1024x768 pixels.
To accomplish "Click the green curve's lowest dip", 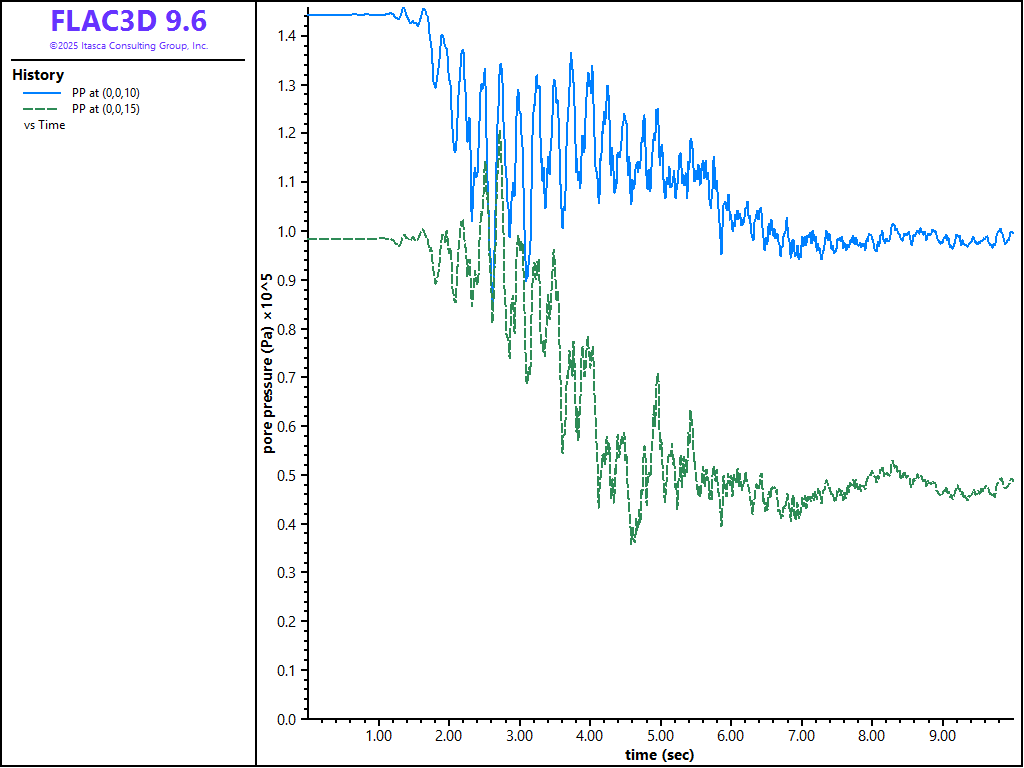I will point(632,542).
